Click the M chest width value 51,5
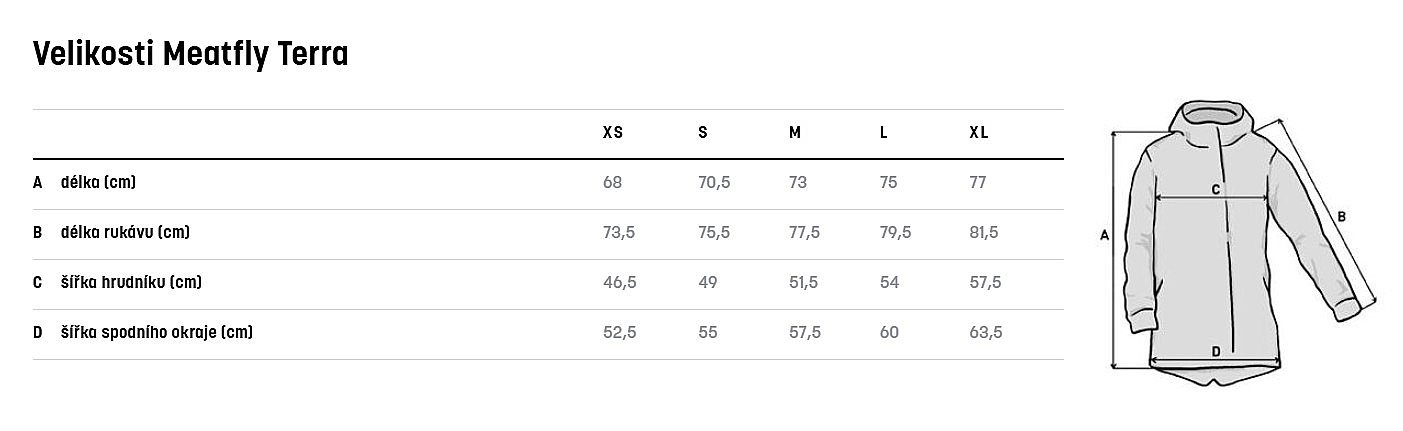 [x=804, y=283]
